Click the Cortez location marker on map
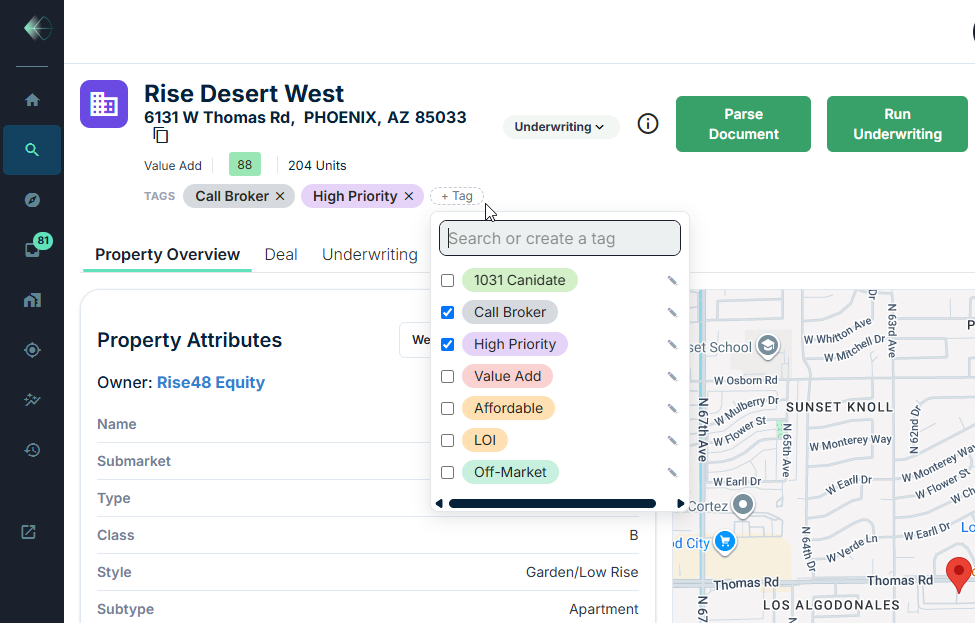Screen dimensions: 975x623 (743, 505)
